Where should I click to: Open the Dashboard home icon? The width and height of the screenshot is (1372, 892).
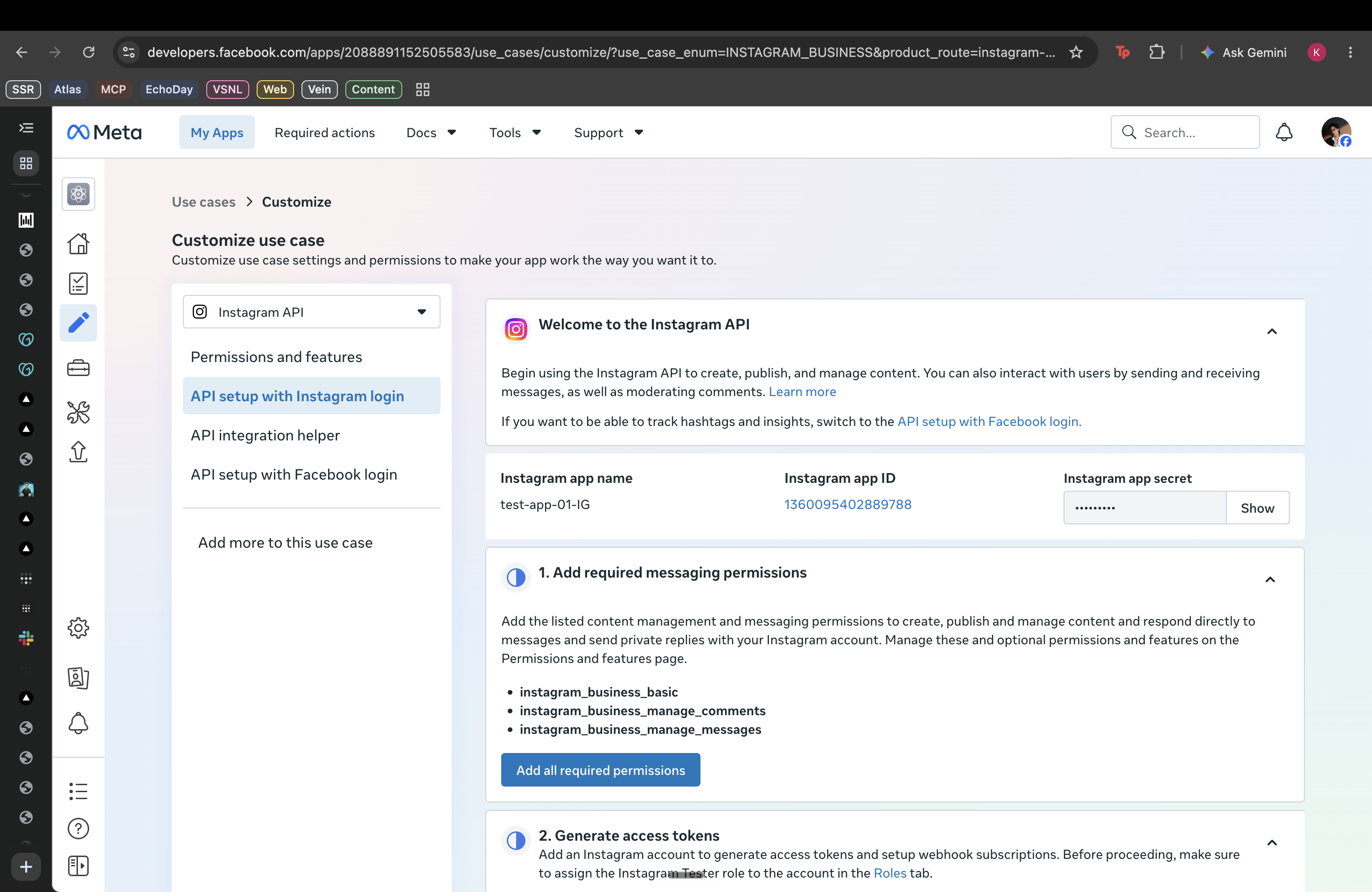pyautogui.click(x=78, y=244)
